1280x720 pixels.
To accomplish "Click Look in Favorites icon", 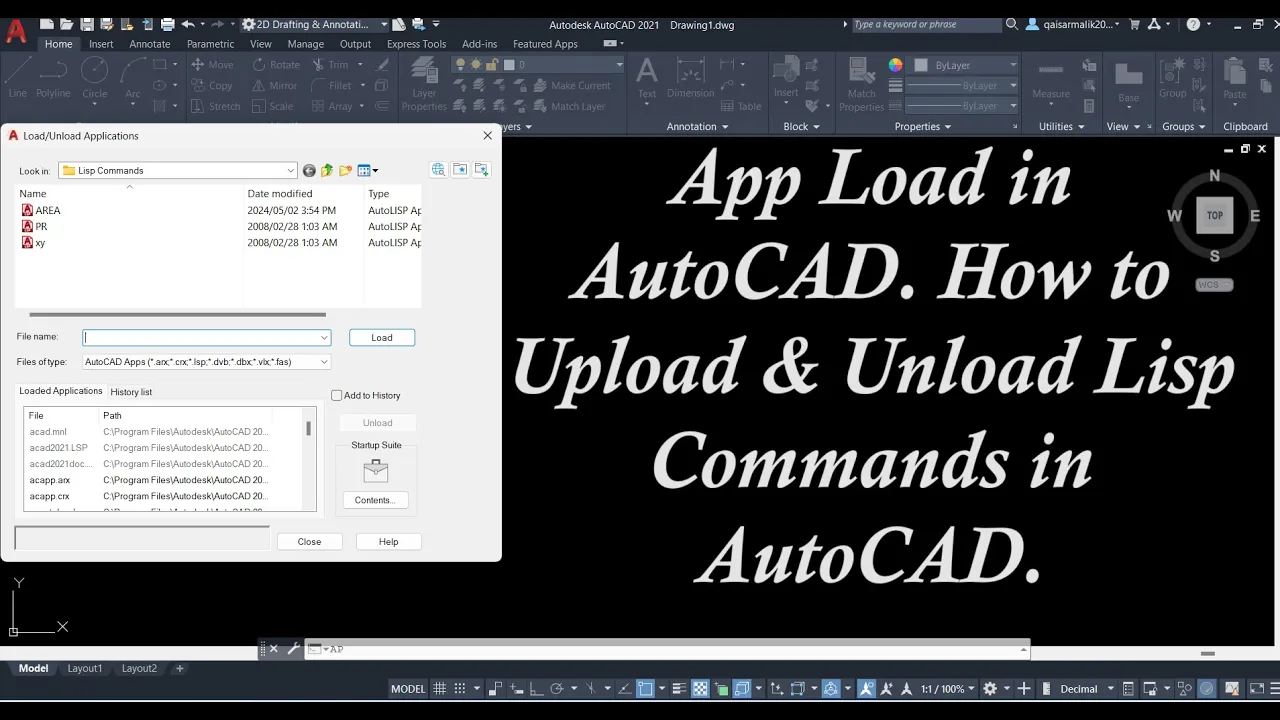I will click(x=460, y=170).
